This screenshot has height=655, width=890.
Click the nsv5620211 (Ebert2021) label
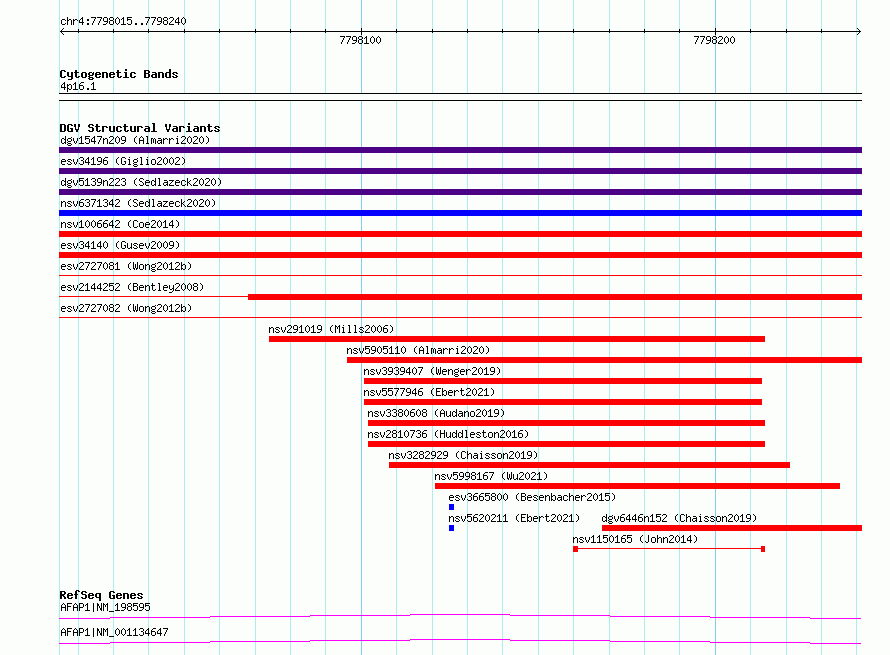click(514, 518)
